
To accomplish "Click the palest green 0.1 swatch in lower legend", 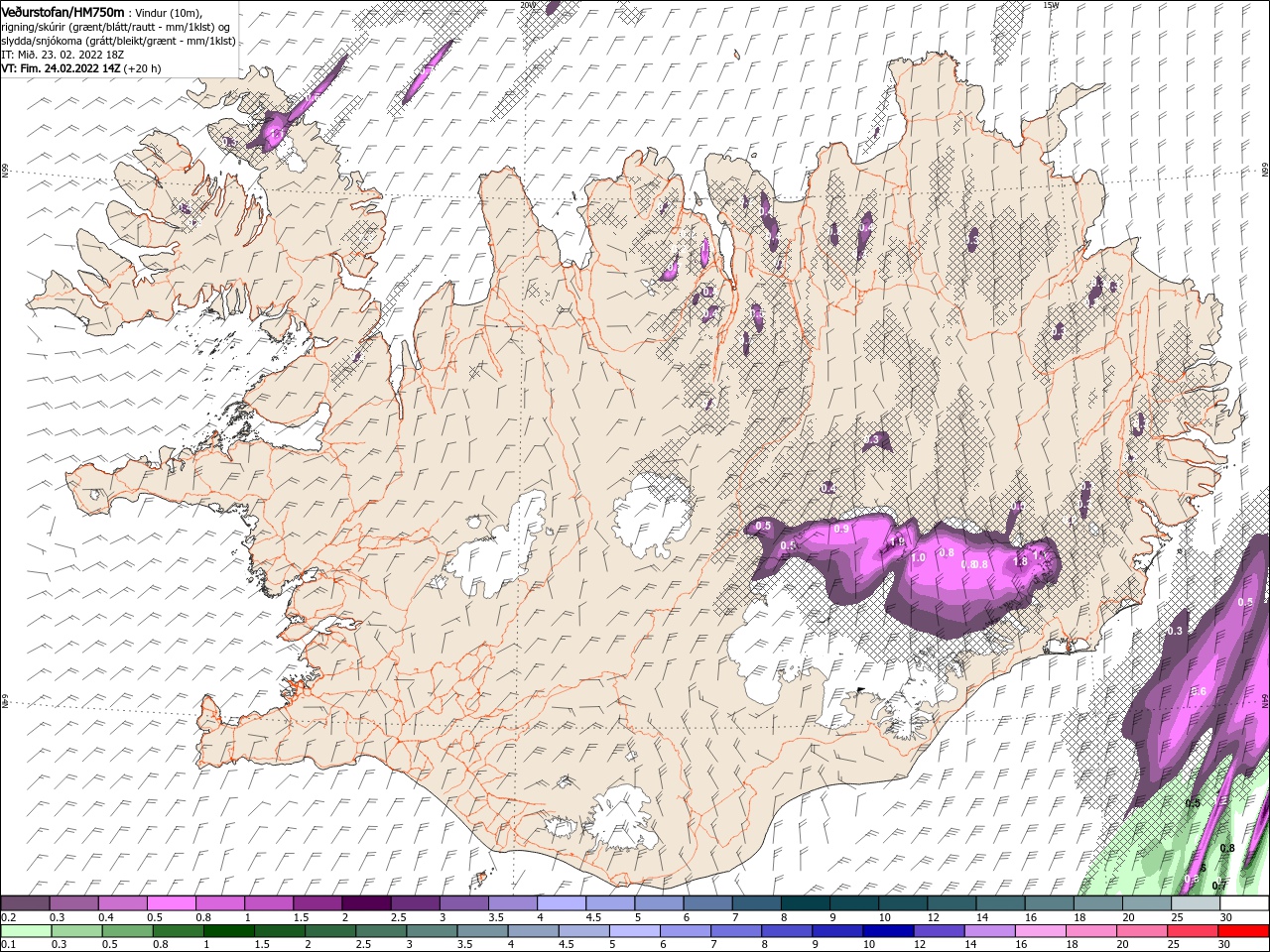I will pos(26,930).
